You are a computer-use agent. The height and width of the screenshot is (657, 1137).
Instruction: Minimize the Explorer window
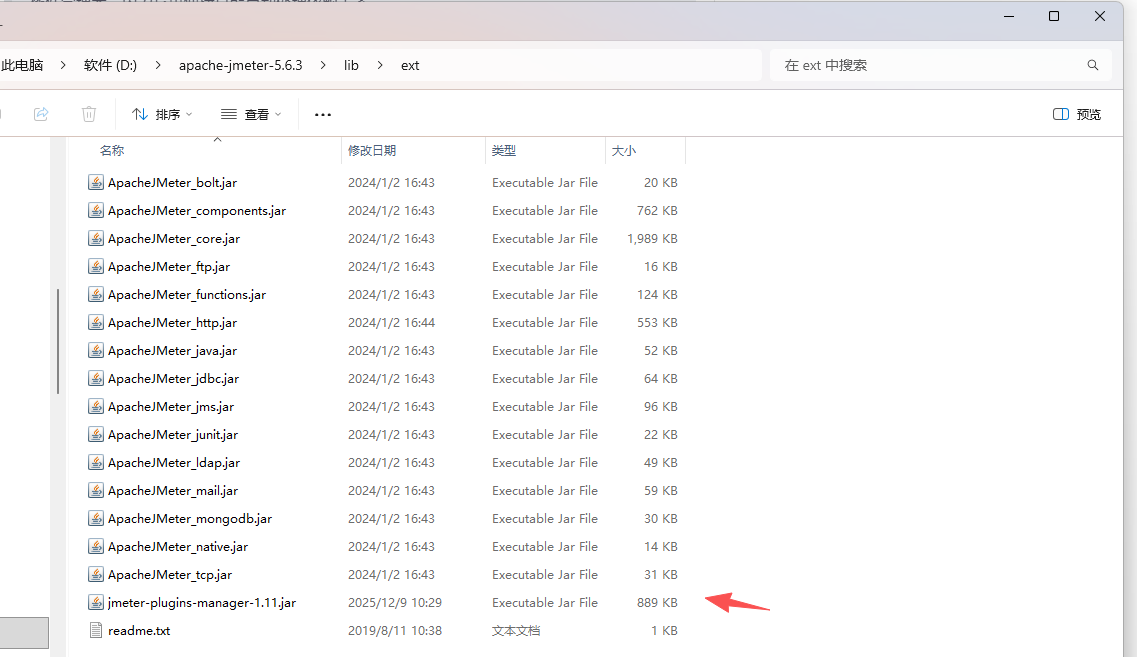1009,16
